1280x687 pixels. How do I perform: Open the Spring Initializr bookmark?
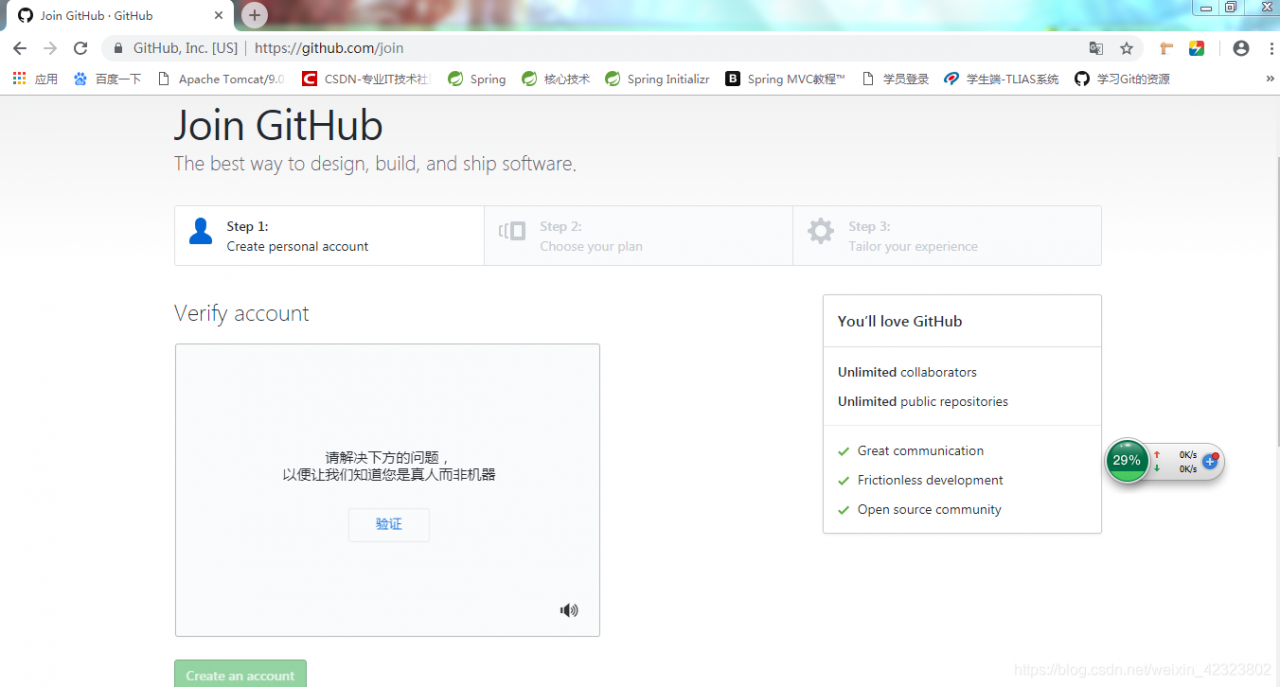pos(656,78)
